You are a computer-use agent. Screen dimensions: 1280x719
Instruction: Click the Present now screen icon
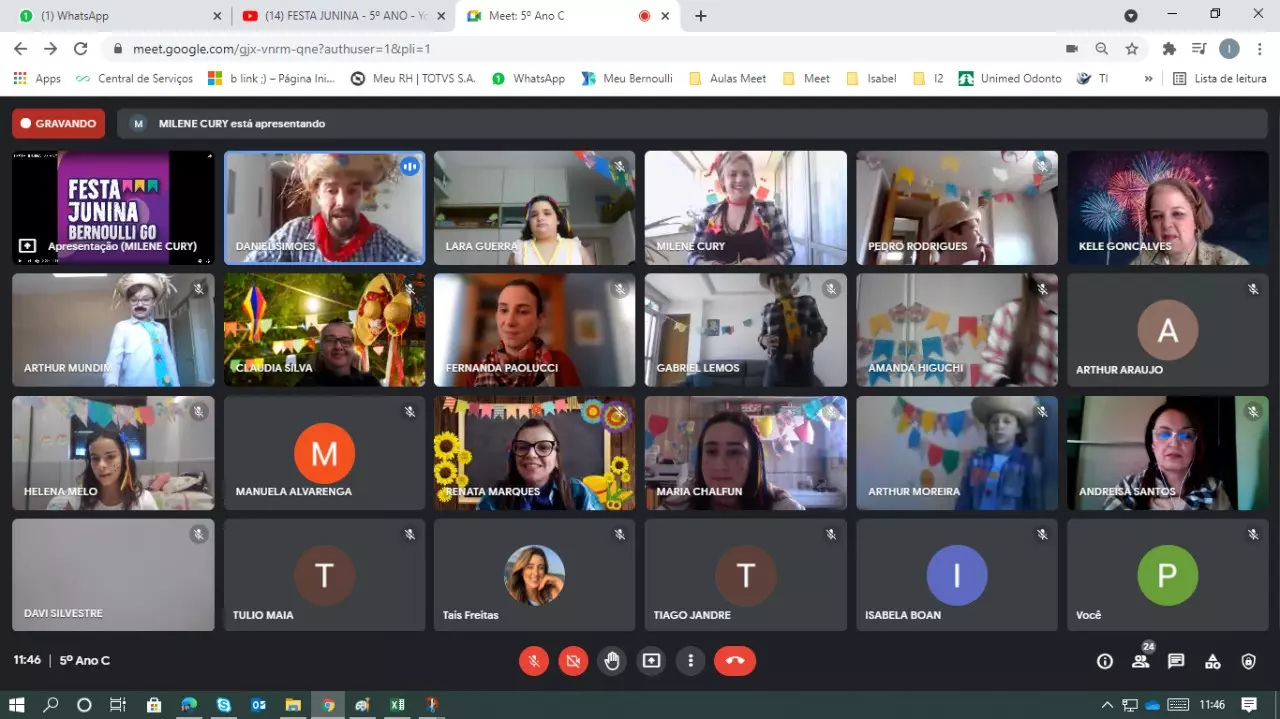[651, 661]
